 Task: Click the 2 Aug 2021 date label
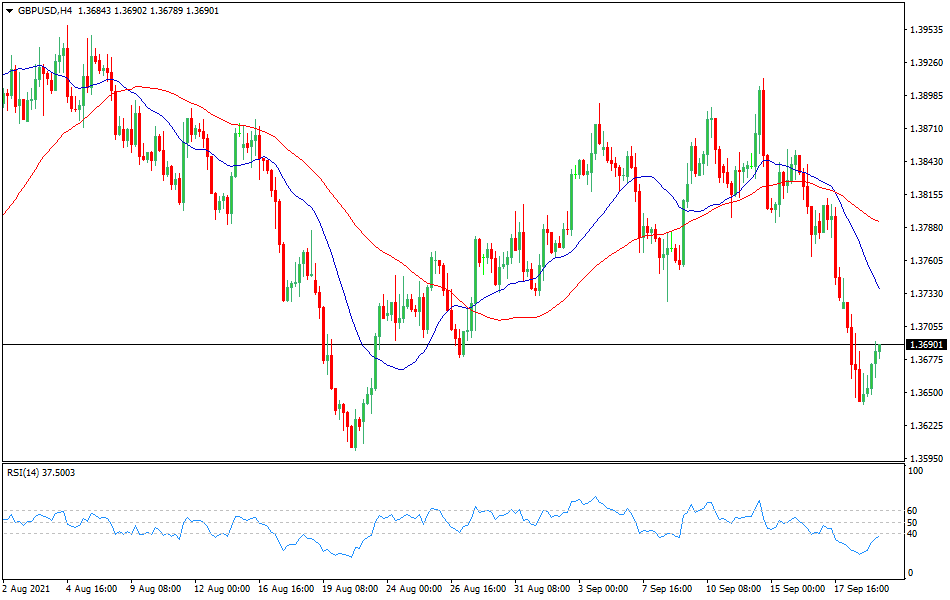[x=27, y=590]
